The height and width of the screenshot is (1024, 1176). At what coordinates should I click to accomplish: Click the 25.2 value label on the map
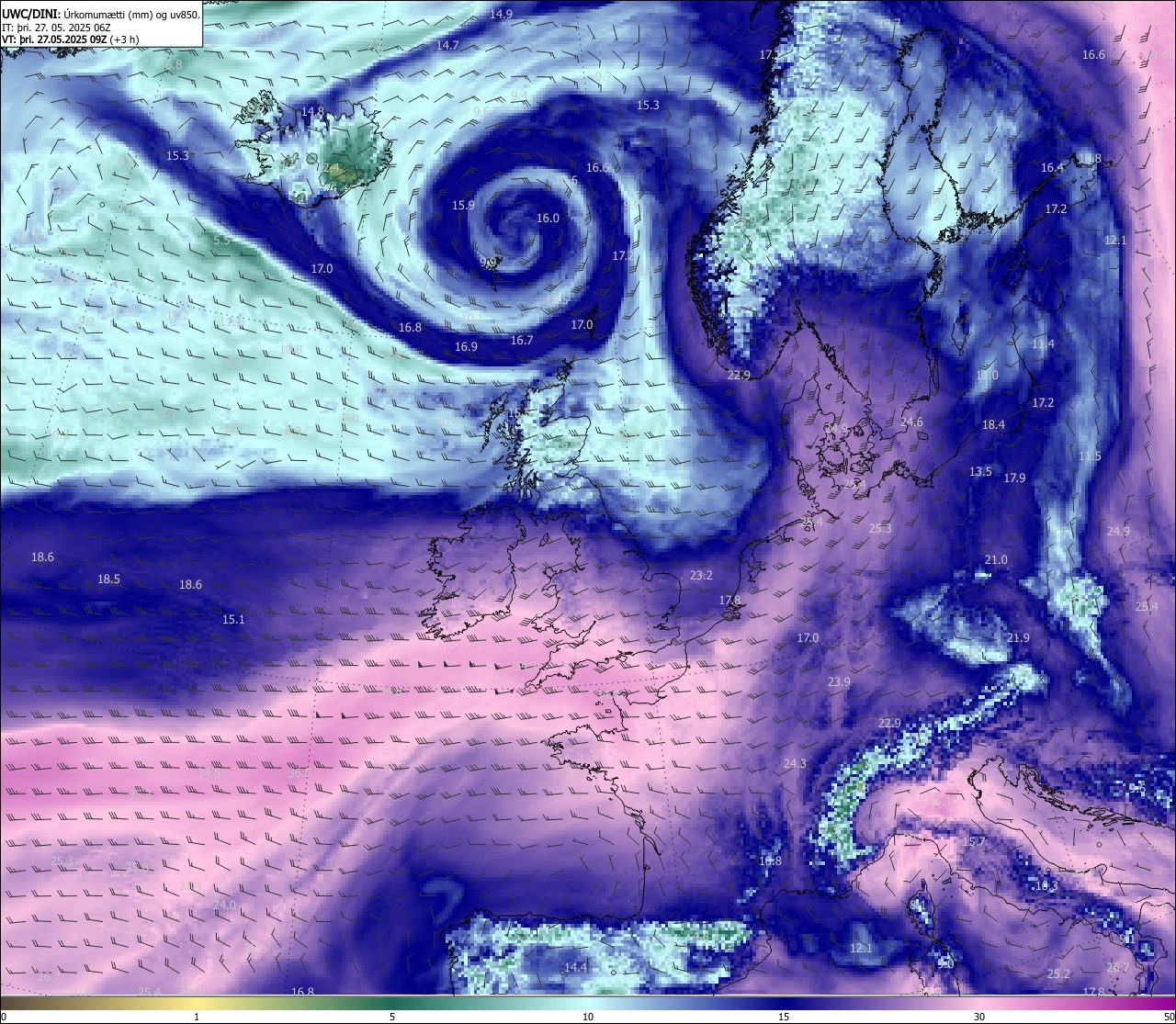click(1058, 973)
